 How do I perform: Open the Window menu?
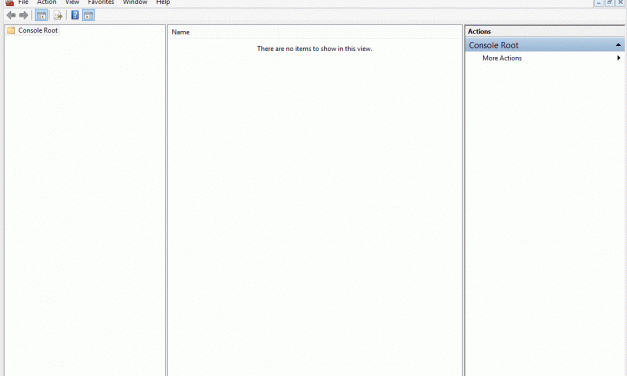(x=135, y=2)
